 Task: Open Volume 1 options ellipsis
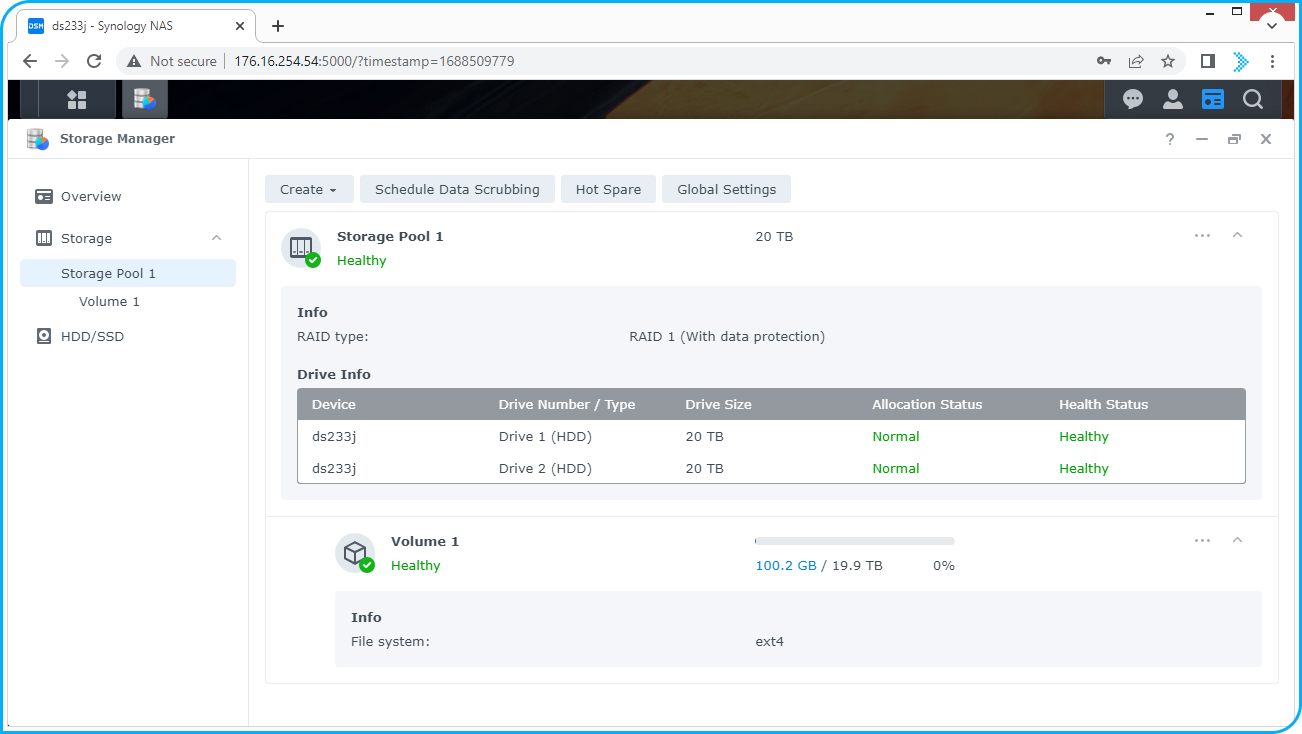[1202, 540]
